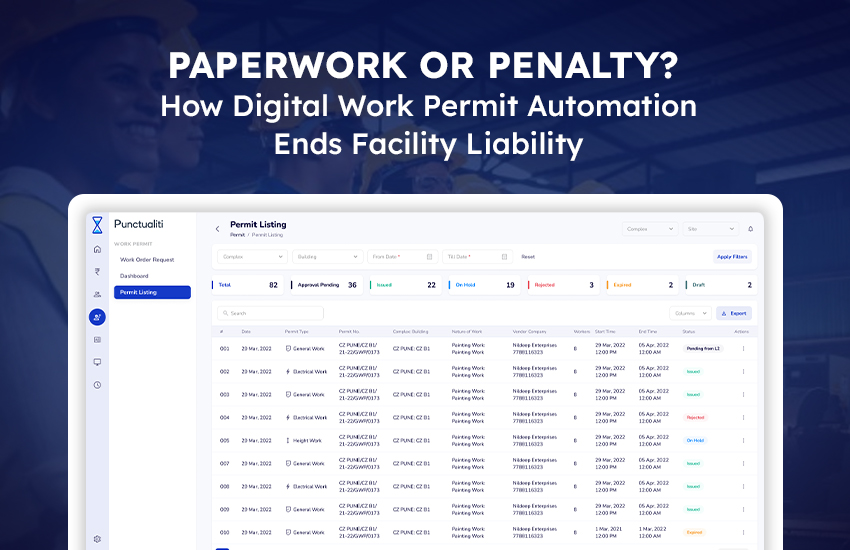Open Dashboard in sidebar menu
Image resolution: width=850 pixels, height=550 pixels.
134,276
